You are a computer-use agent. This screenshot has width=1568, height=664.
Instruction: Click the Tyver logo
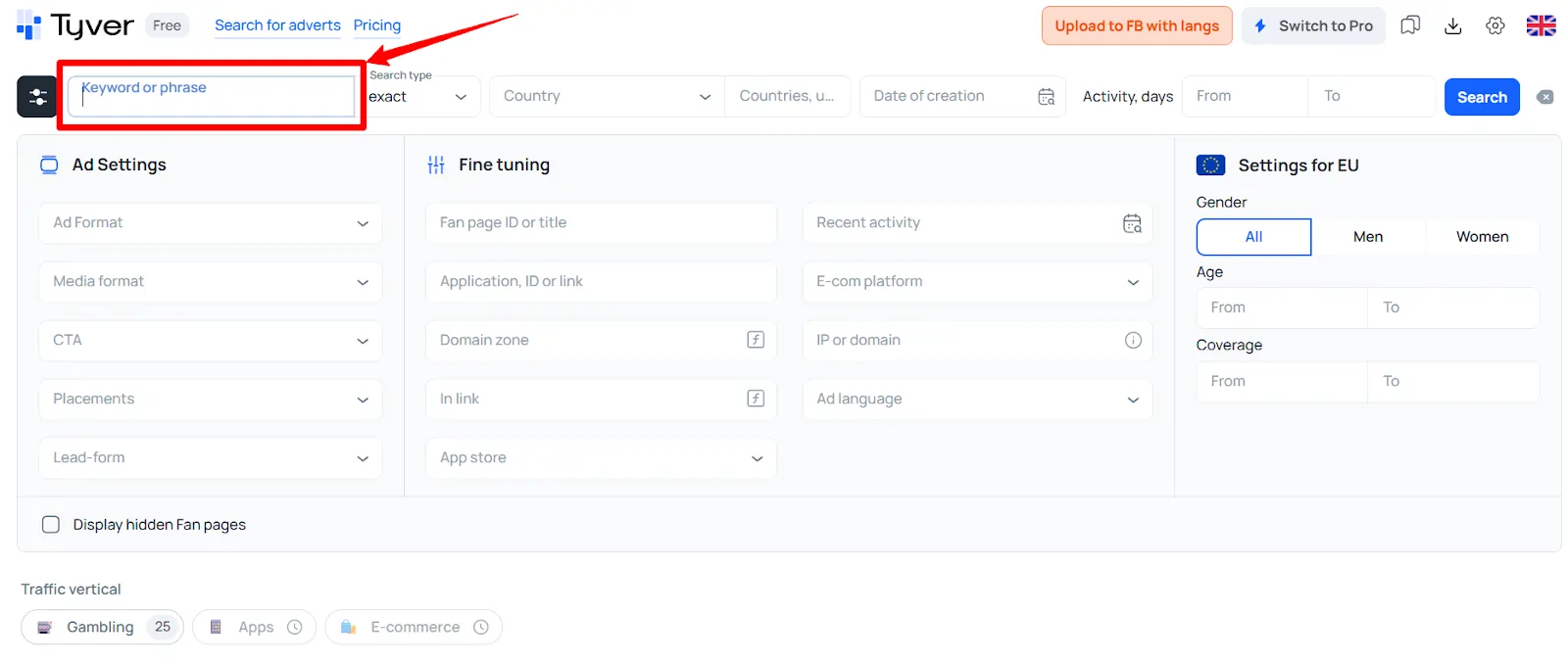pos(75,25)
